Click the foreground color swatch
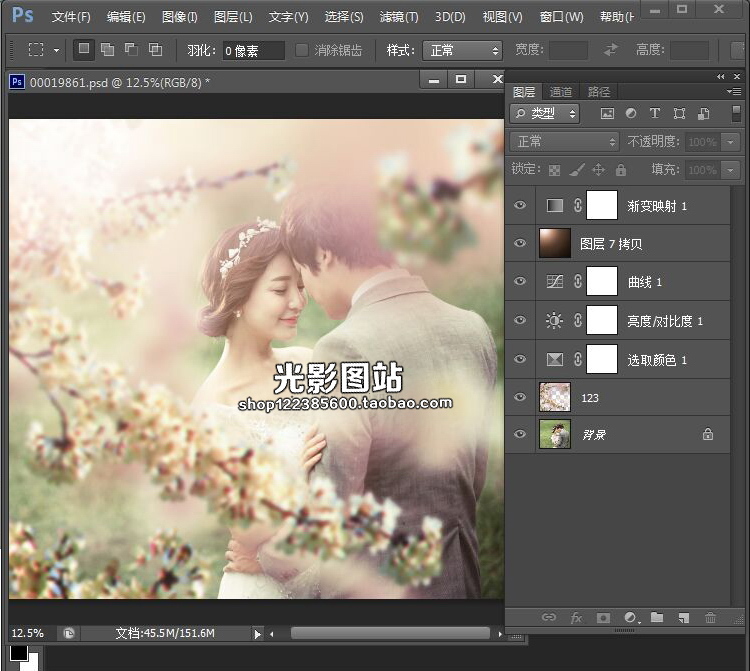This screenshot has width=750, height=671. (x=18, y=653)
